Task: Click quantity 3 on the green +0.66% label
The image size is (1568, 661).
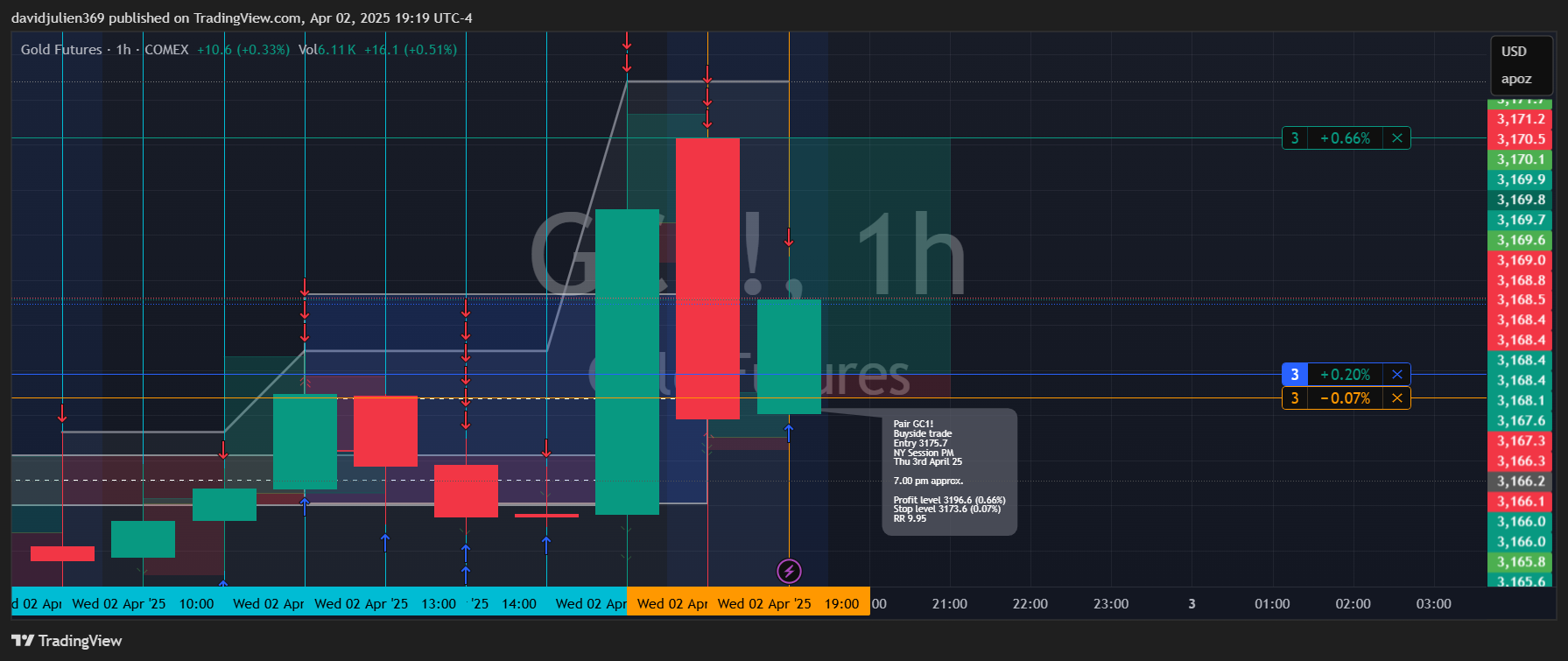Action: 1295,138
